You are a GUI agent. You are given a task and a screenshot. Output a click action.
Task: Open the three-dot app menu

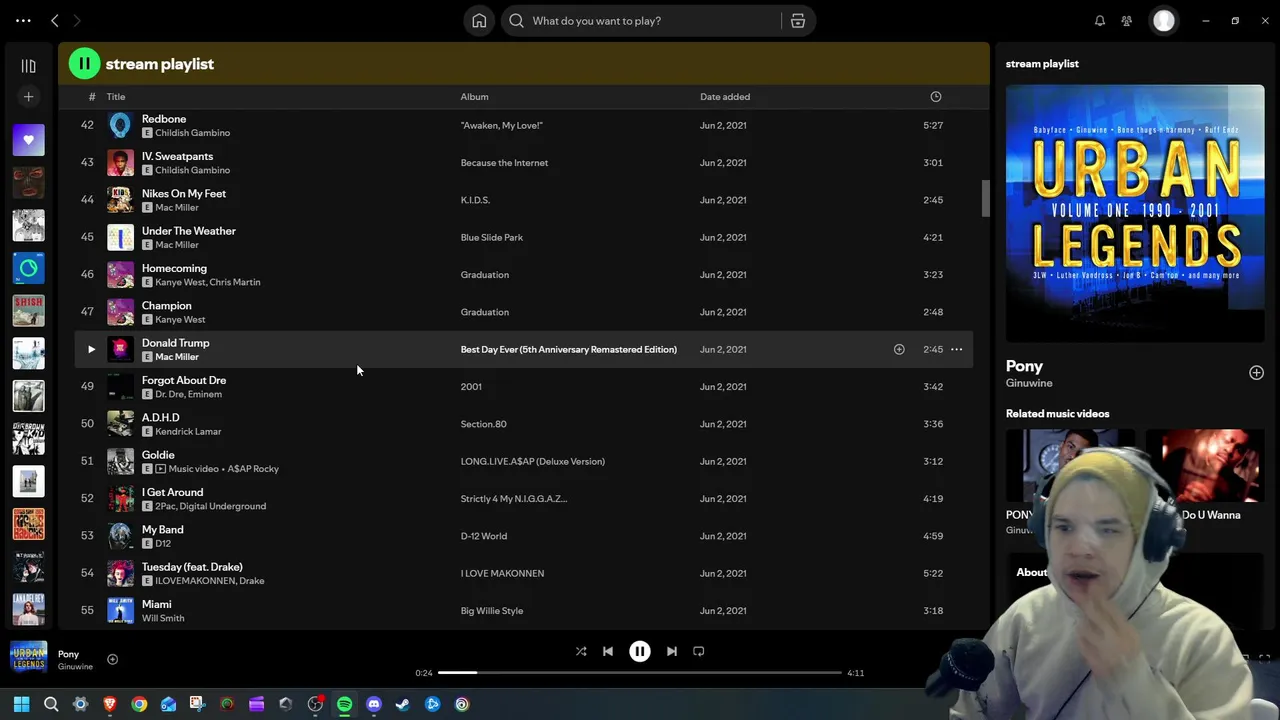[x=23, y=21]
